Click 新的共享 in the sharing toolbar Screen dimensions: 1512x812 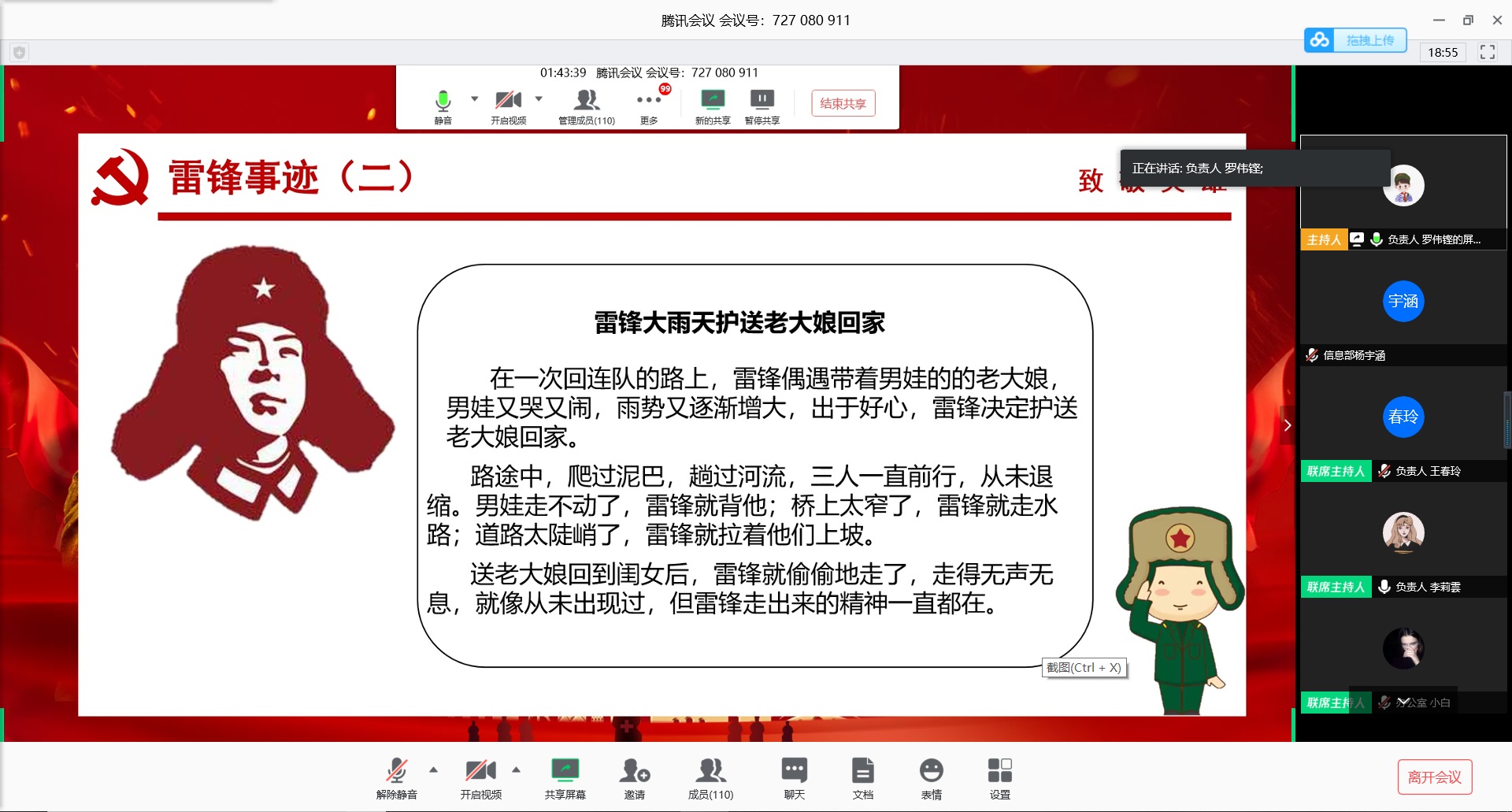tap(712, 101)
